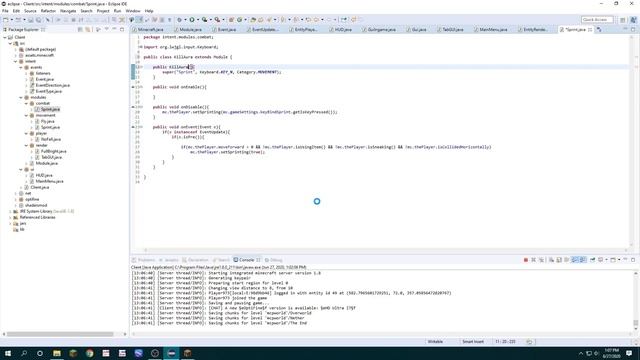Click Pin Console icon
This screenshot has width=640, height=360.
click(593, 260)
